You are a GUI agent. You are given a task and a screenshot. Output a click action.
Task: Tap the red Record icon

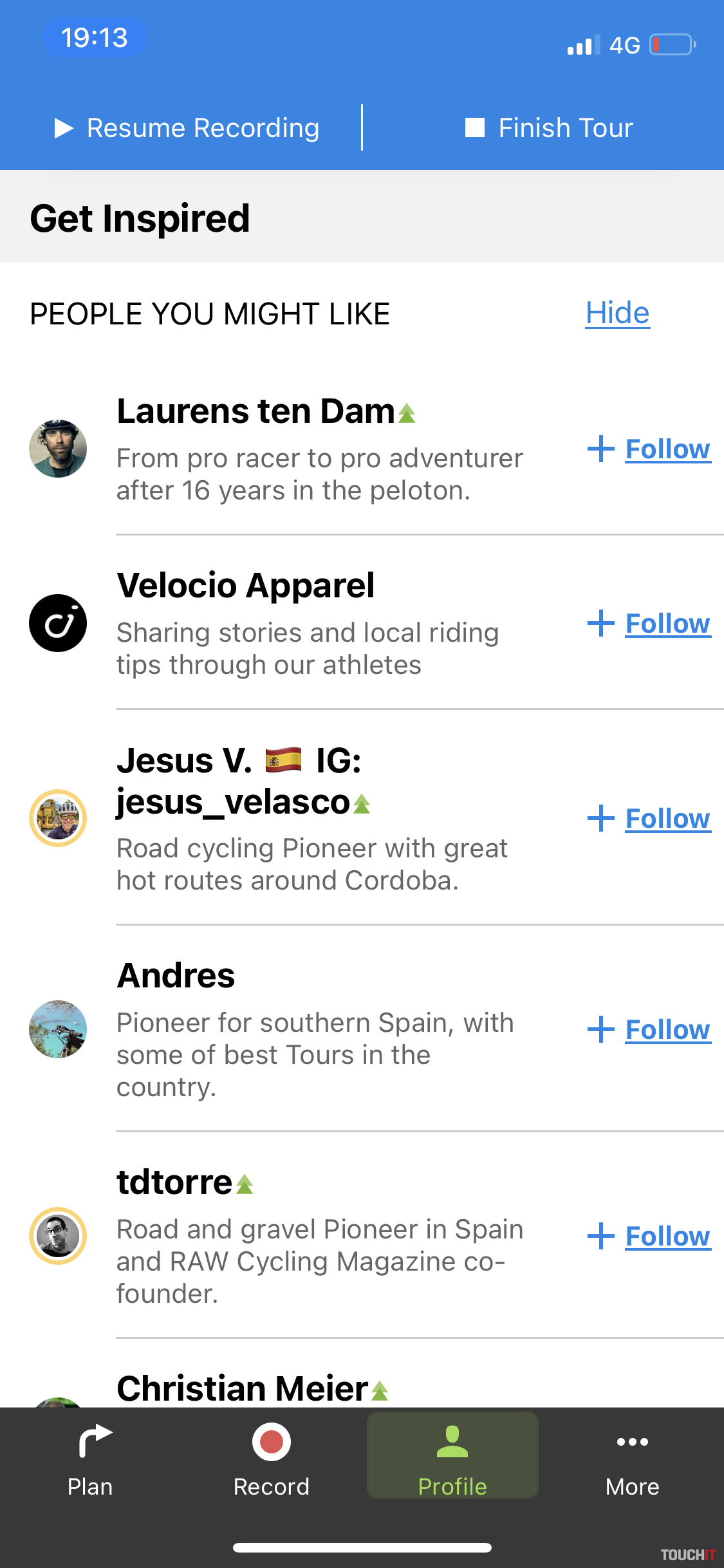271,1442
